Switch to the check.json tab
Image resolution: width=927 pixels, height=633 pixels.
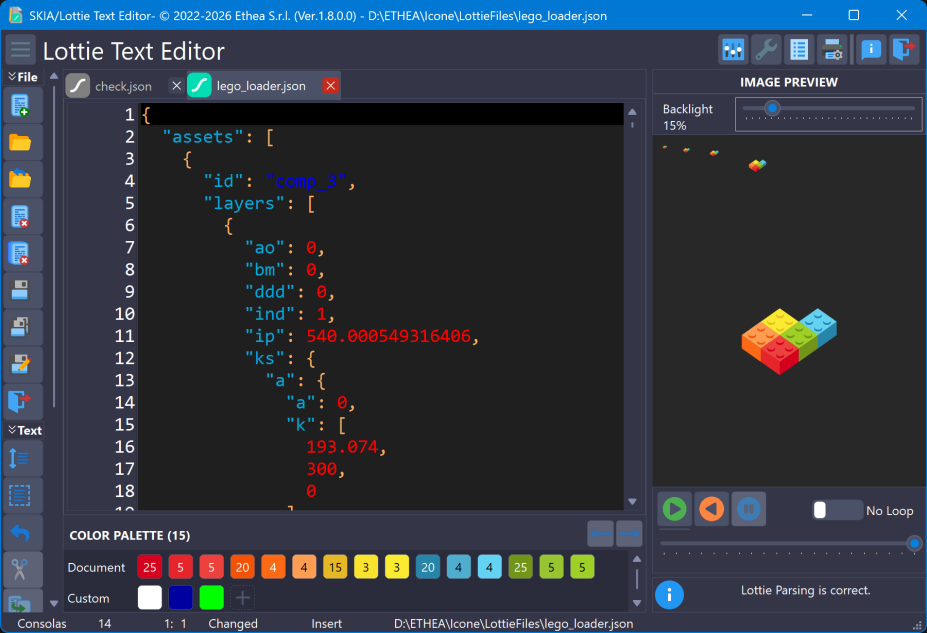[123, 86]
